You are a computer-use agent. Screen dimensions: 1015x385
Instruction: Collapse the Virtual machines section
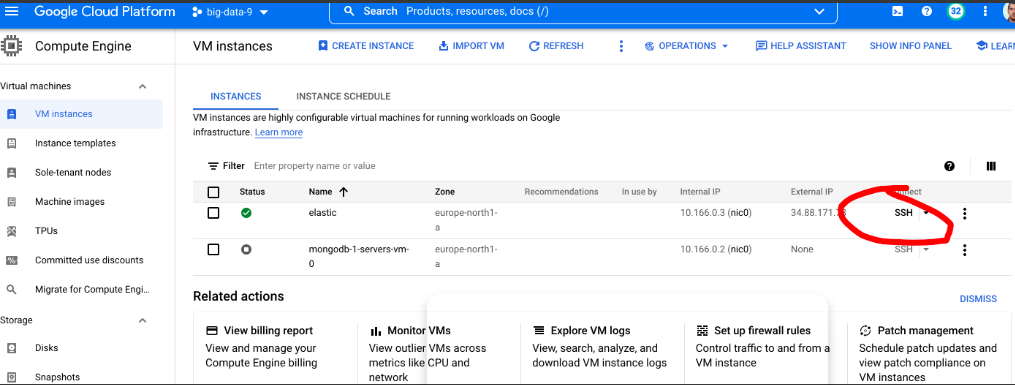tap(143, 86)
